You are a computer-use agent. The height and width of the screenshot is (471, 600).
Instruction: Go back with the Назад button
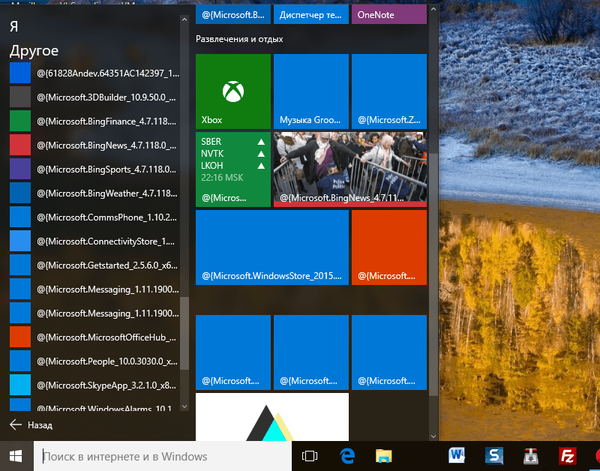pos(31,425)
